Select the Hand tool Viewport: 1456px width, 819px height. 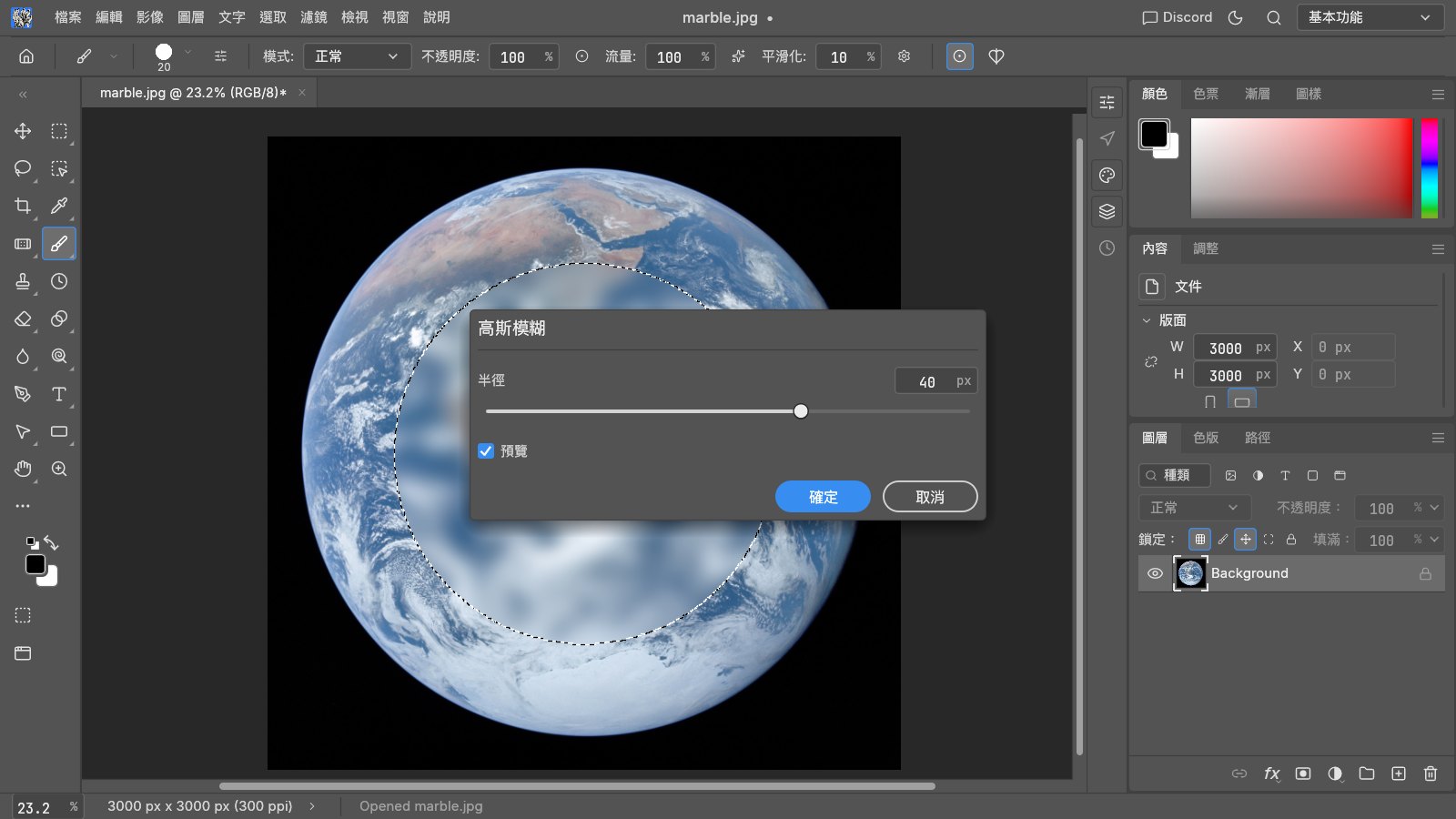point(23,469)
